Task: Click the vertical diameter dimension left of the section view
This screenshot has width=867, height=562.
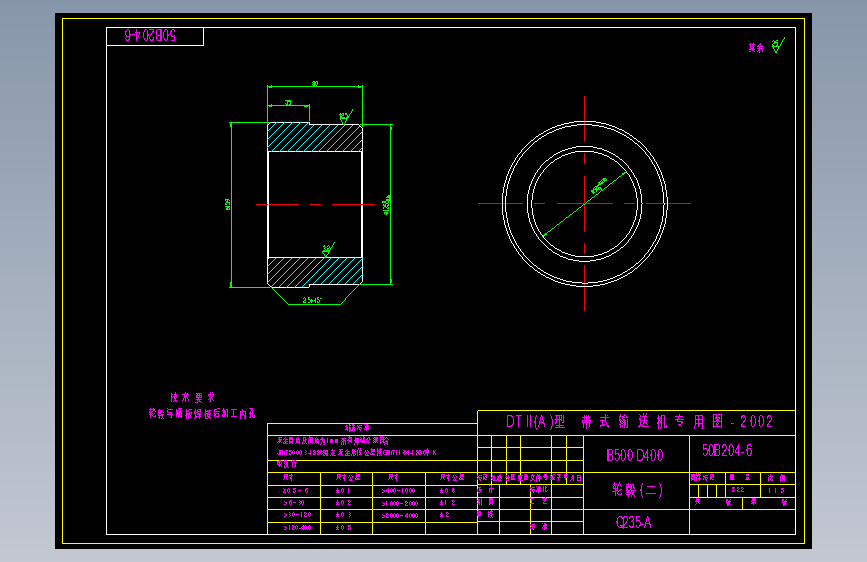Action: [x=227, y=204]
